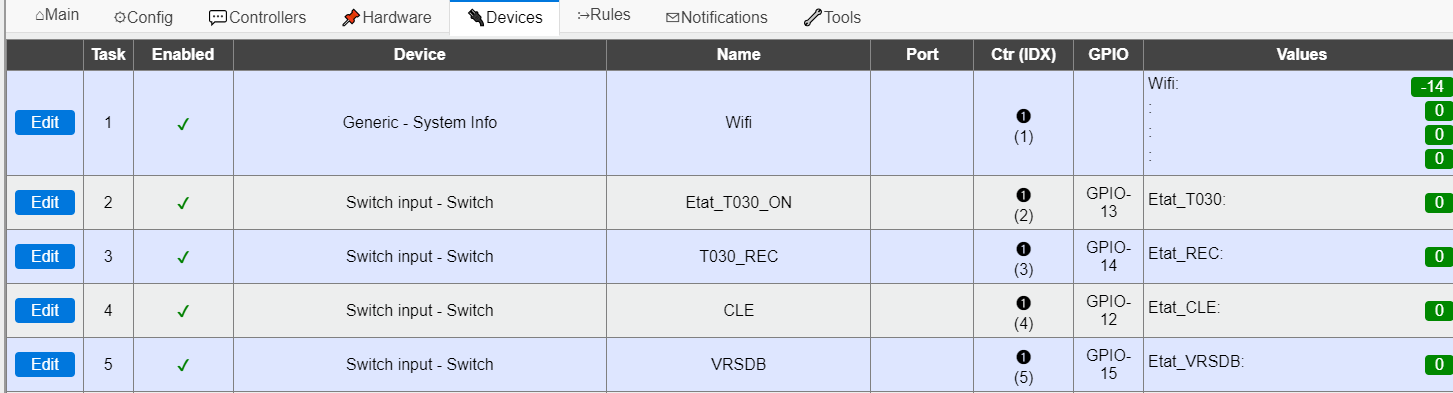Click Edit for the CLE task
1453x393 pixels.
pyautogui.click(x=45, y=310)
